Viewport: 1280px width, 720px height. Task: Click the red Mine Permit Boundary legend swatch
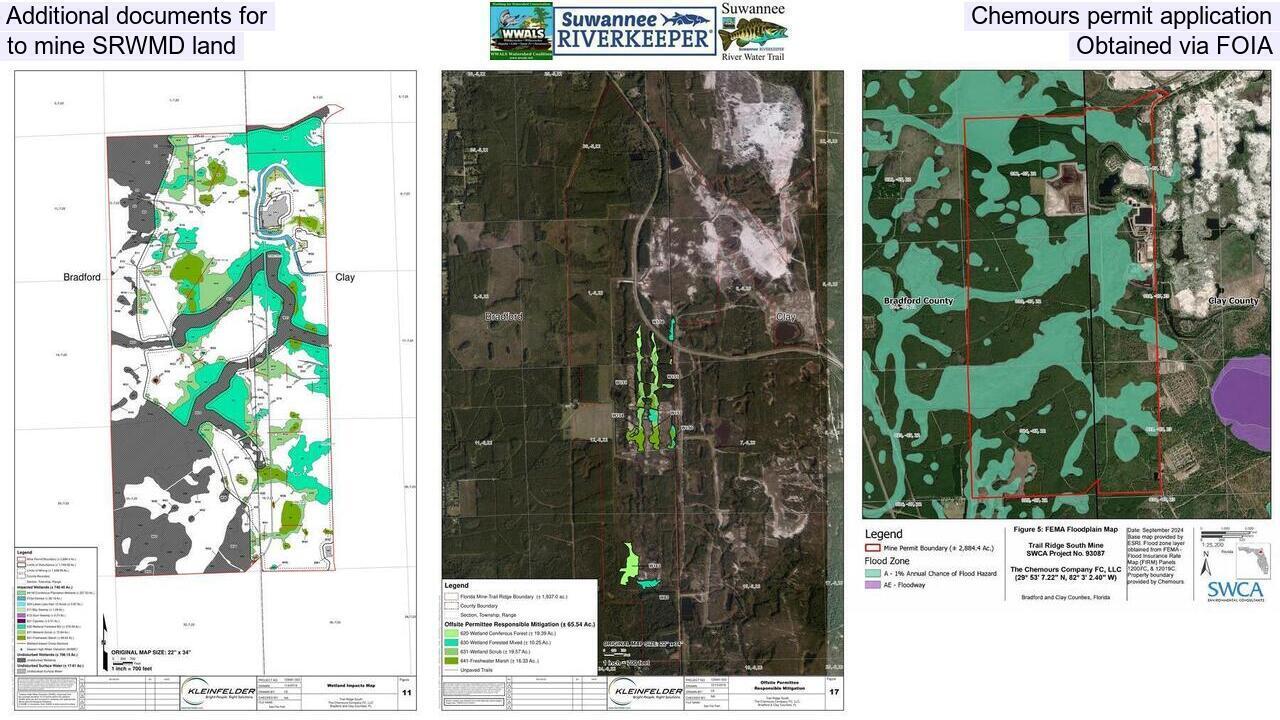pyautogui.click(x=873, y=548)
